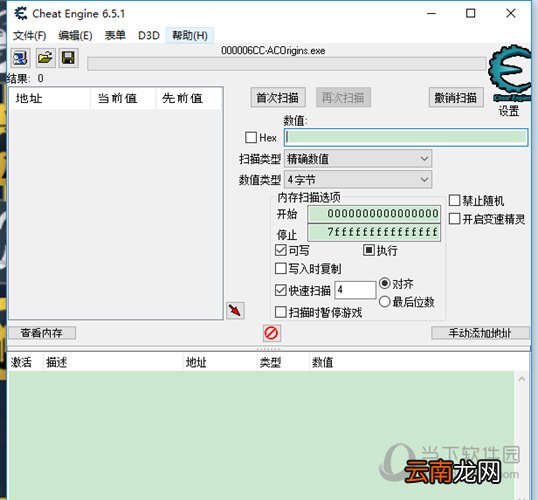This screenshot has height=500, width=538.
Task: Click the 先前值 column header
Action: (x=189, y=98)
